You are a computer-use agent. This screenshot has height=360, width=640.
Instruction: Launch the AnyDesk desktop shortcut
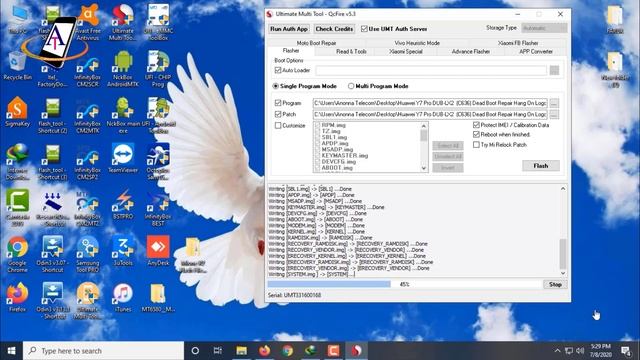point(158,251)
